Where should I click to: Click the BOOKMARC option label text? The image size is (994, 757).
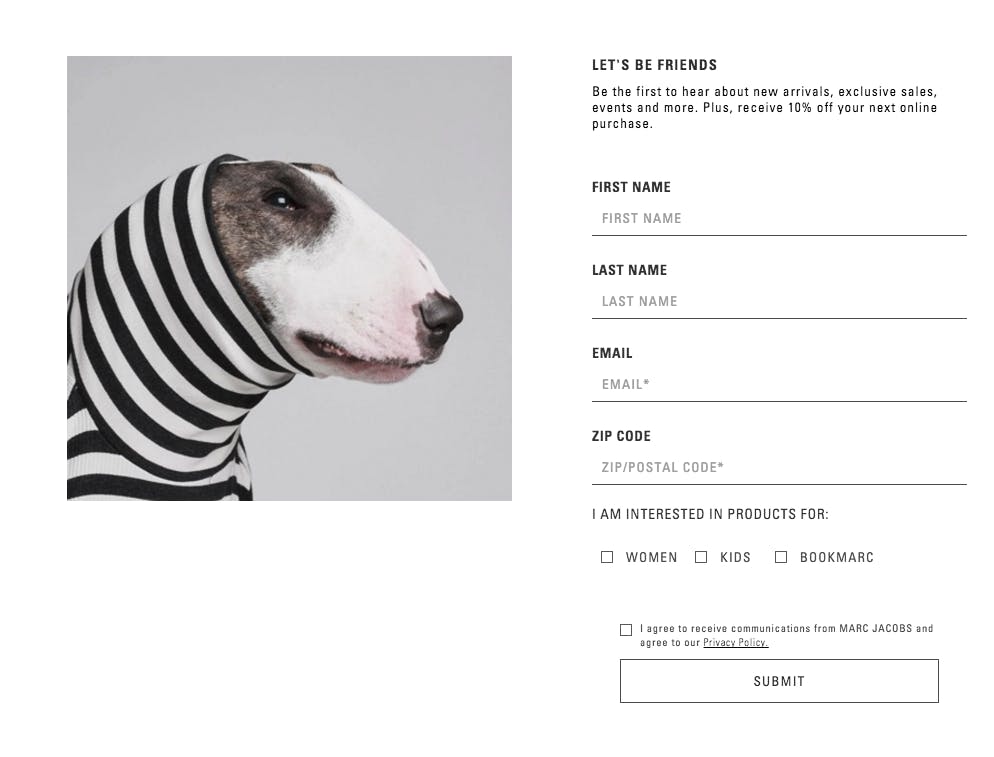click(837, 557)
